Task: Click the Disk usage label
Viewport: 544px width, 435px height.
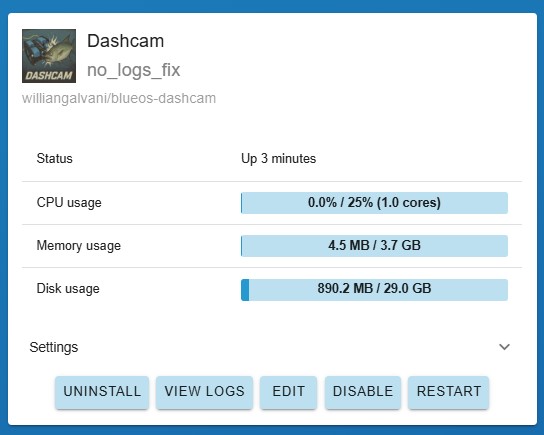Action: coord(68,289)
